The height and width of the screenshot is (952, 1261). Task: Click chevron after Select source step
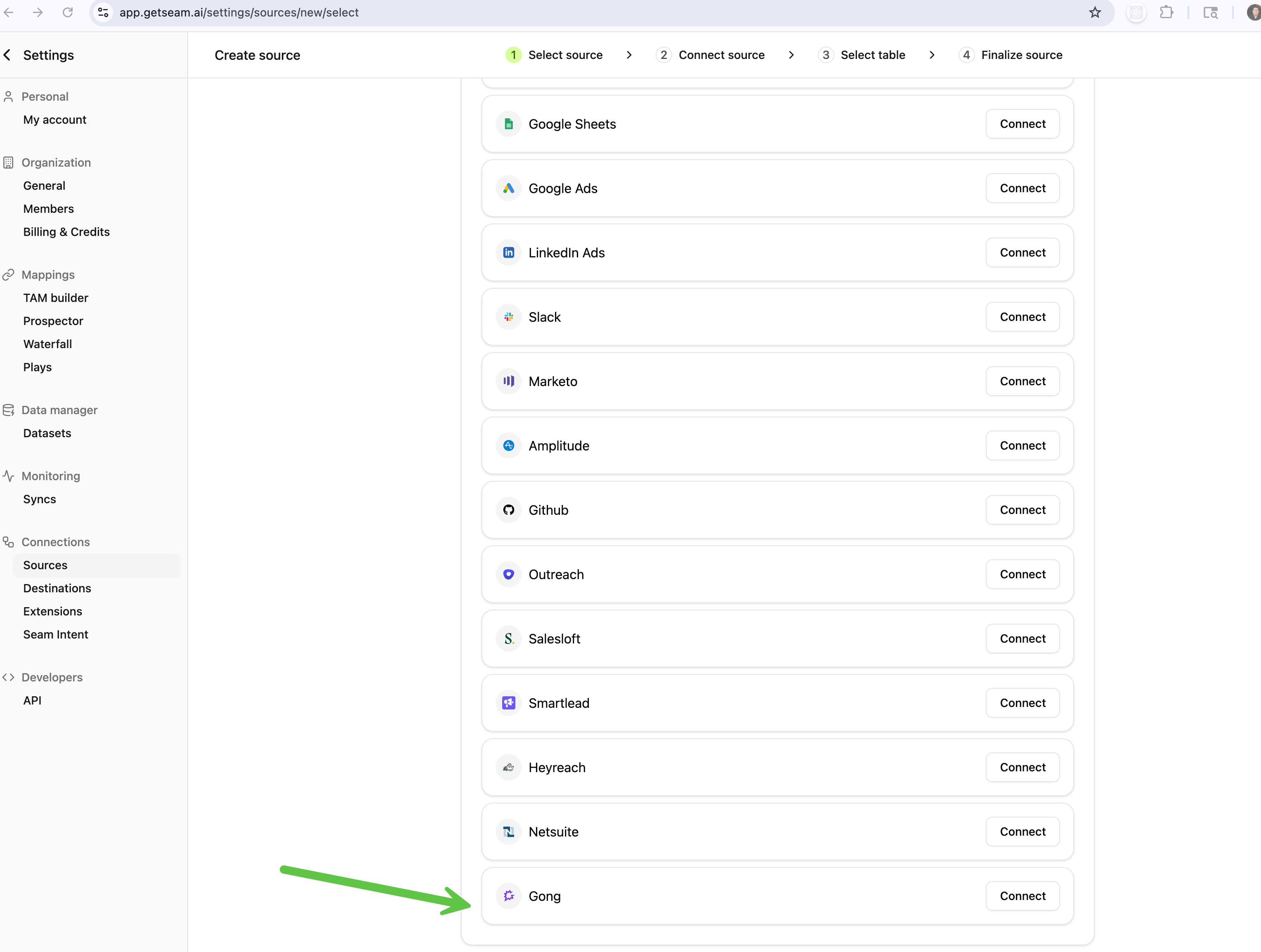629,55
